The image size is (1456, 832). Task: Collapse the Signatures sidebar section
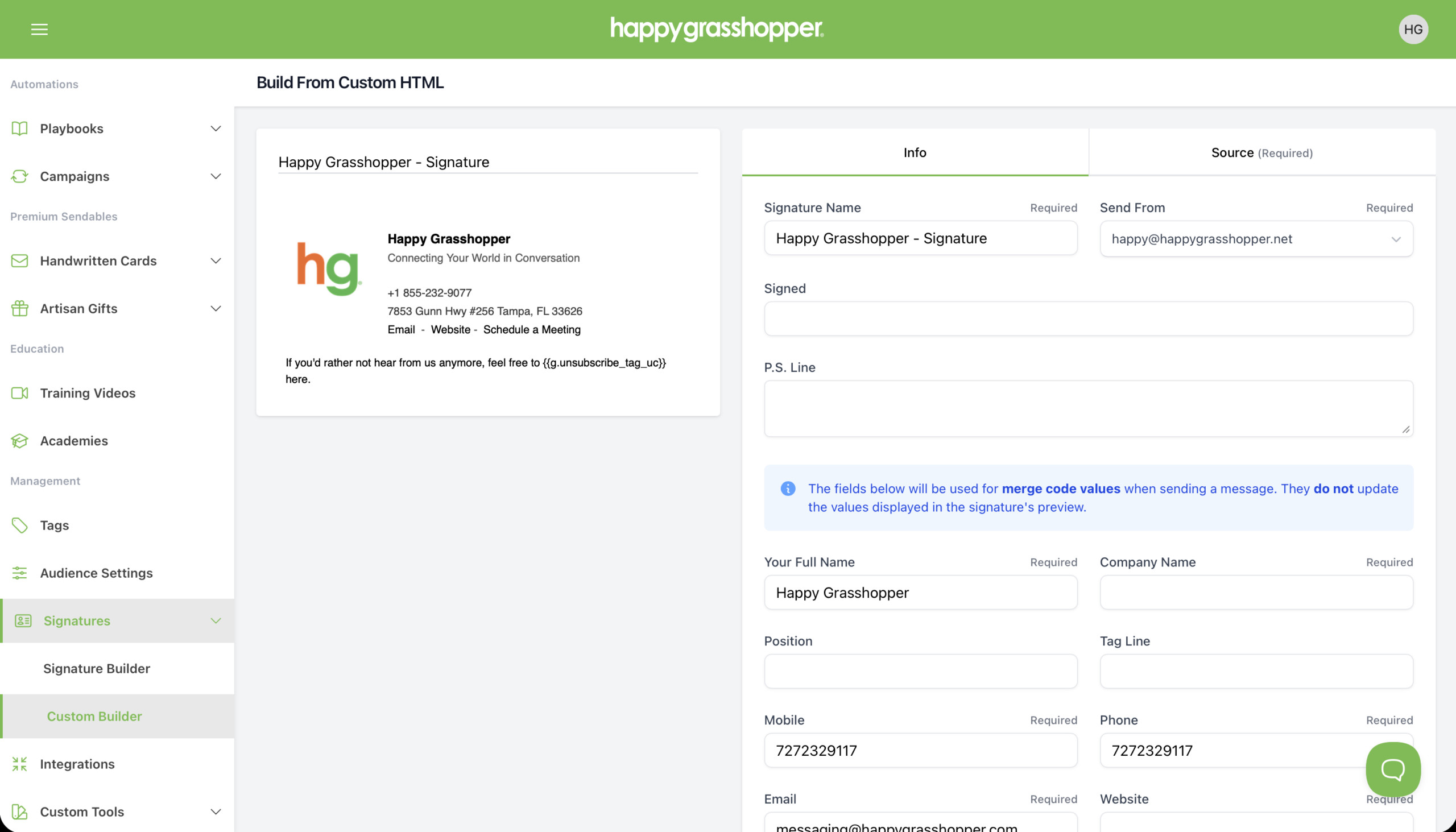coord(216,620)
